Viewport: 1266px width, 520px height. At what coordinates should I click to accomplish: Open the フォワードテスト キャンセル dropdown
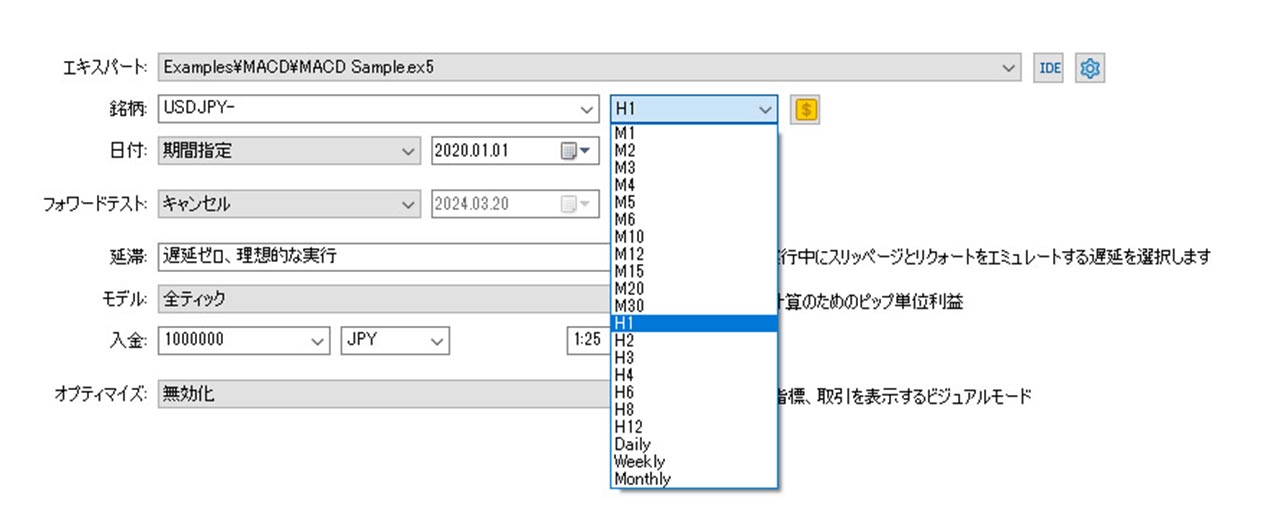(x=407, y=204)
